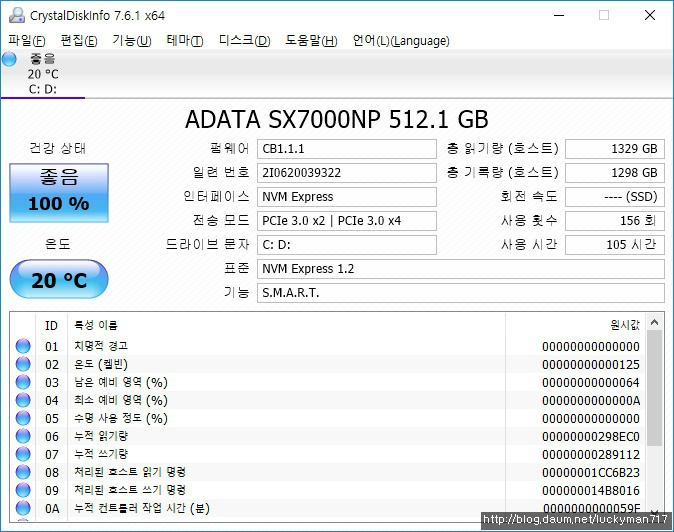The width and height of the screenshot is (674, 532).
Task: Select the 최소 예비 영역 (%) row
Action: [x=328, y=400]
